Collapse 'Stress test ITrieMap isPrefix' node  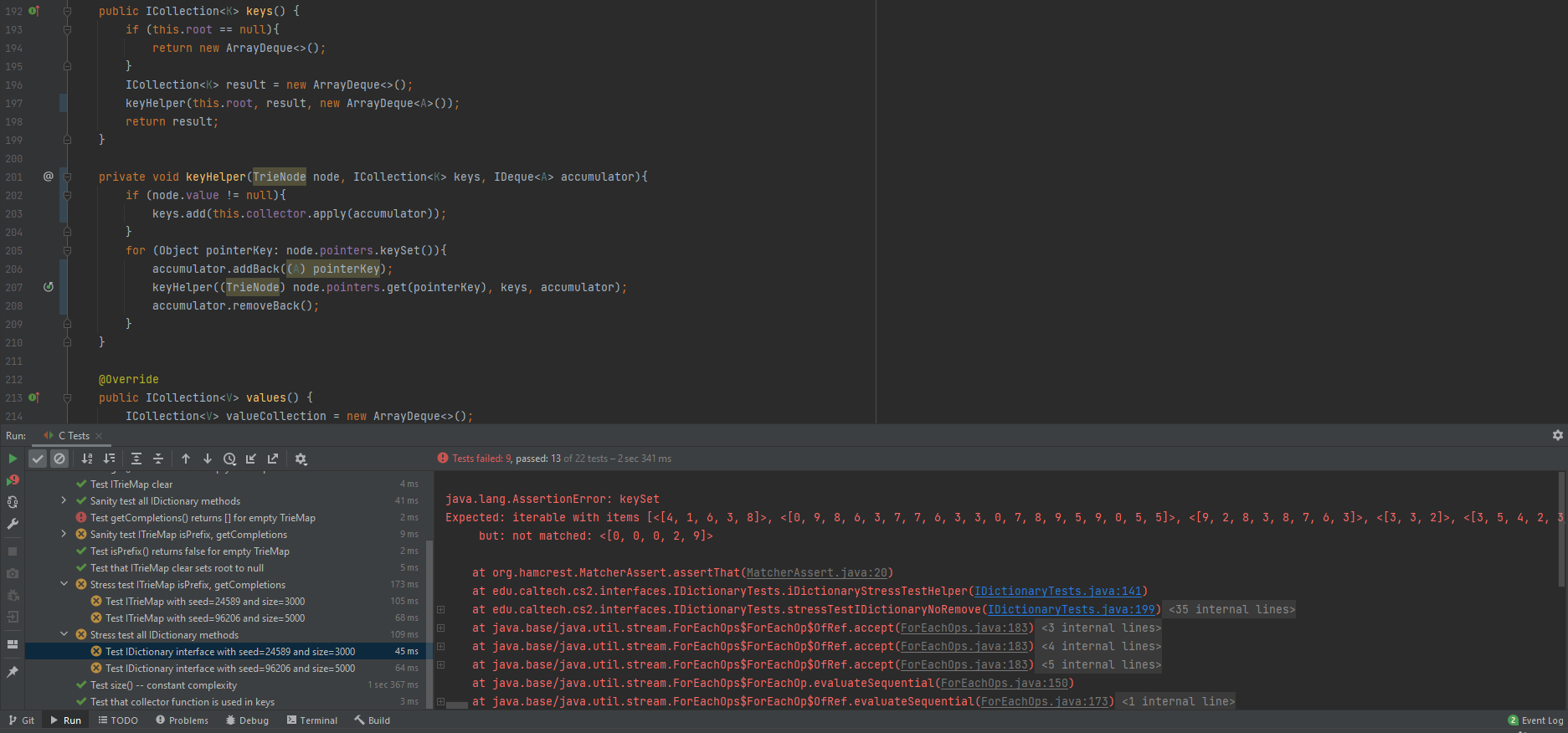coord(64,584)
